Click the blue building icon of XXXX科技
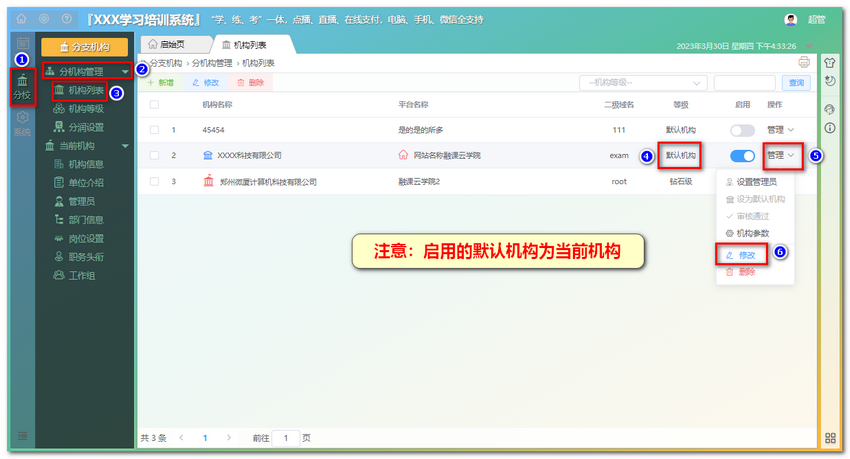 click(208, 155)
